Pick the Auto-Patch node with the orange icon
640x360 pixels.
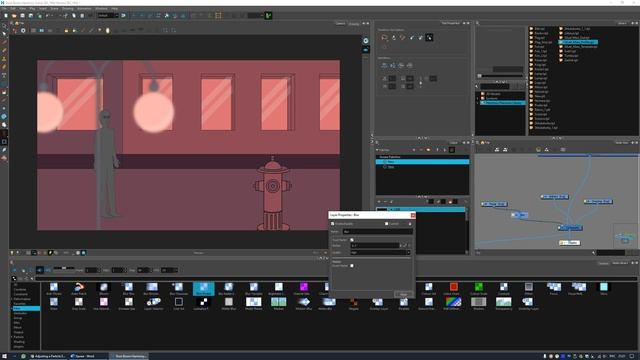coord(79,288)
